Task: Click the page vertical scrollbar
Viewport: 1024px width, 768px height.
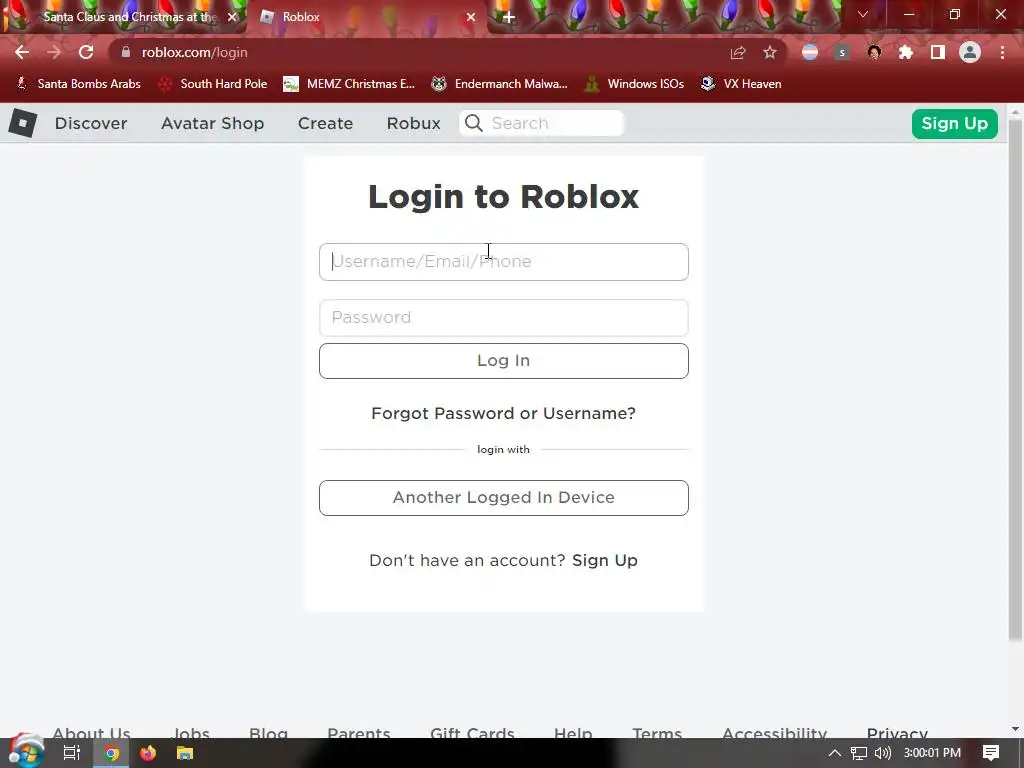Action: (1016, 379)
